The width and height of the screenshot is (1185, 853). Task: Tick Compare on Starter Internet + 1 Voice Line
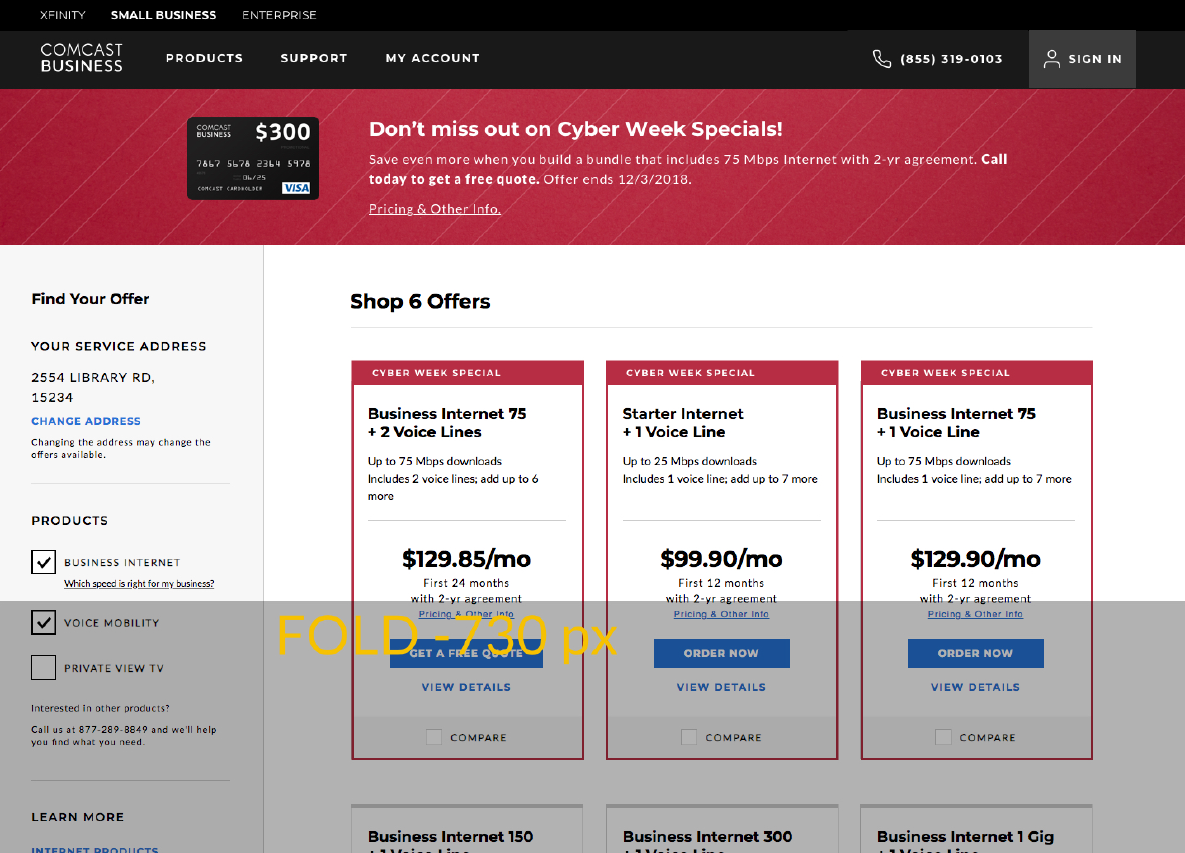[688, 737]
